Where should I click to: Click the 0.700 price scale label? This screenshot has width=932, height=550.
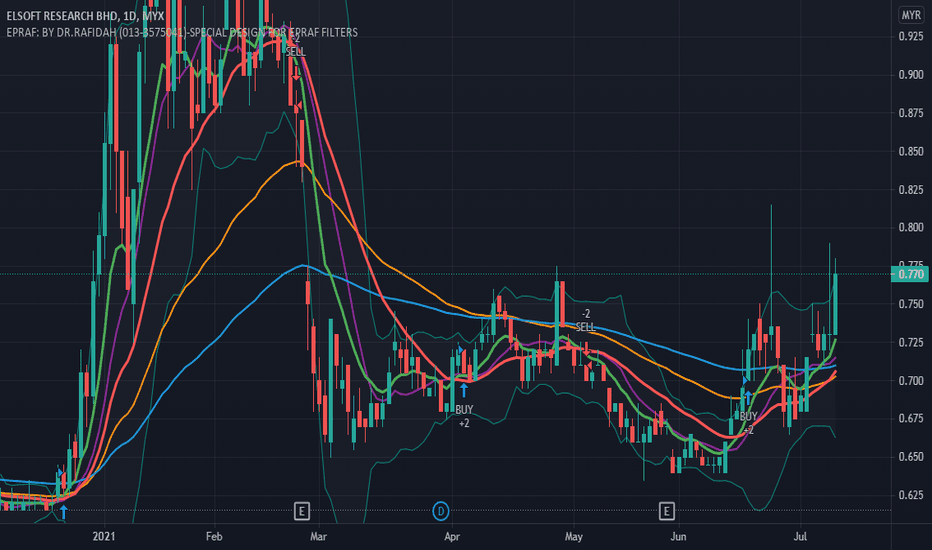(911, 380)
